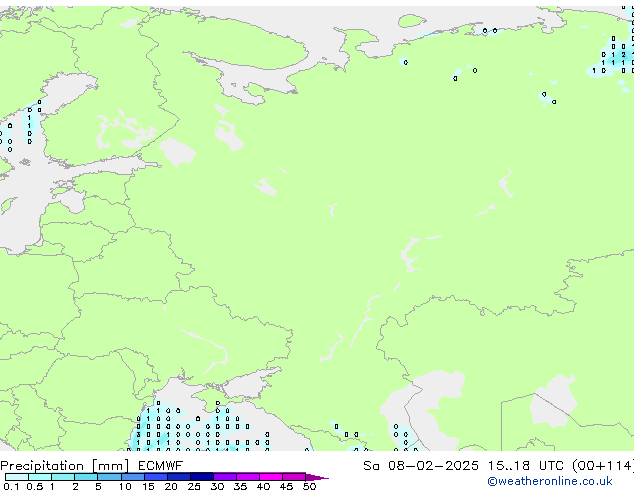
Task: Click the "50" legend scale value
Action: click(x=309, y=486)
